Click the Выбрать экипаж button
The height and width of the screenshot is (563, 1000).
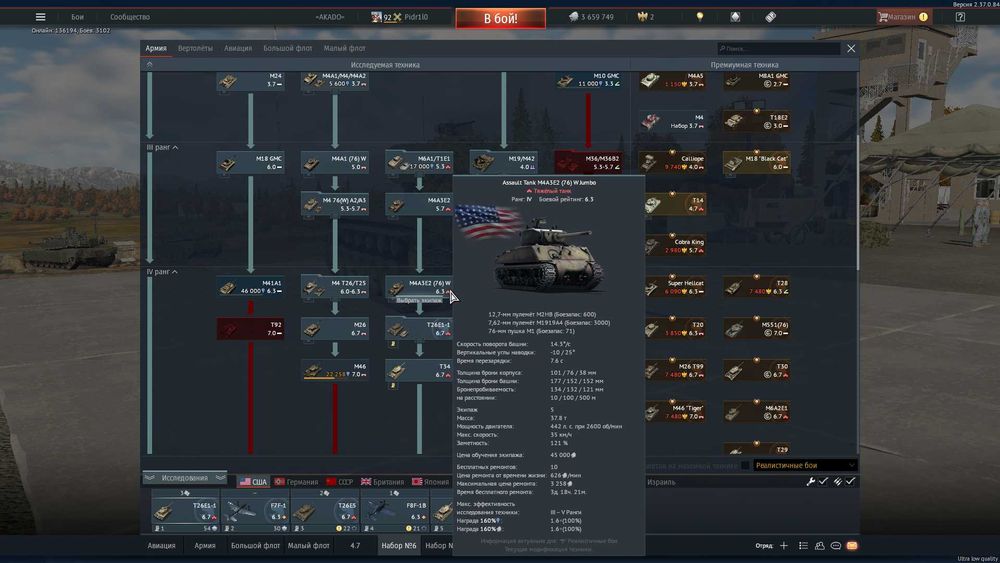click(418, 300)
